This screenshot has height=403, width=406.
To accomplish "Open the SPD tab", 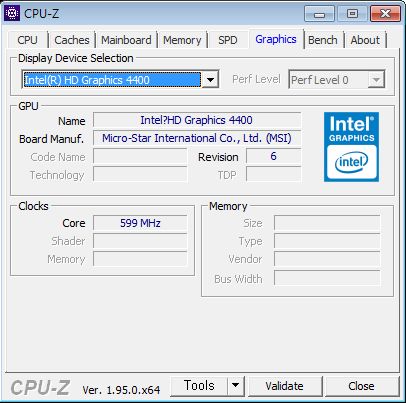I will coord(228,40).
